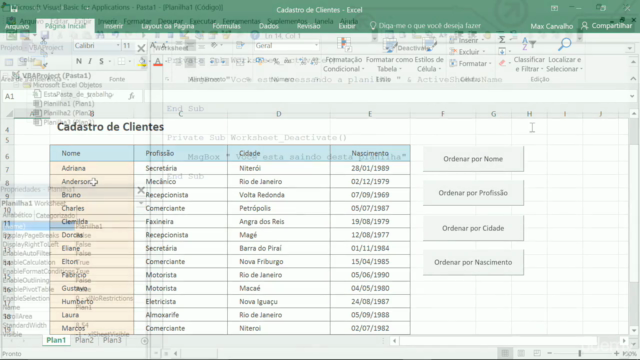The width and height of the screenshot is (640, 360).
Task: Click the Ordenar por Profissão button
Action: pos(473,193)
